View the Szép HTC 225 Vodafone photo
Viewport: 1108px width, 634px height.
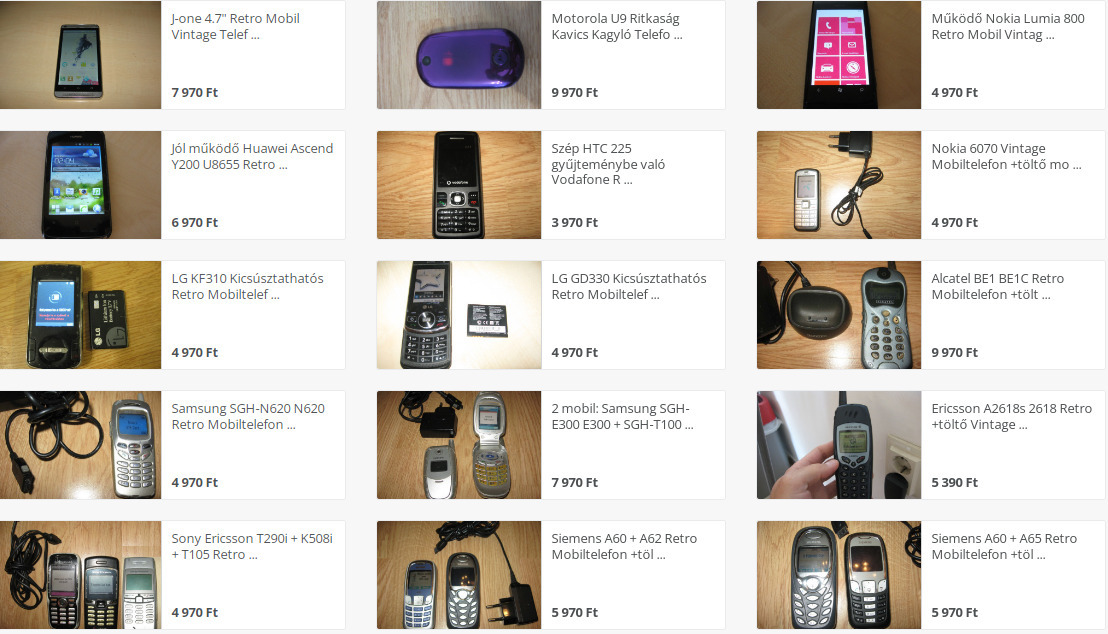point(459,184)
